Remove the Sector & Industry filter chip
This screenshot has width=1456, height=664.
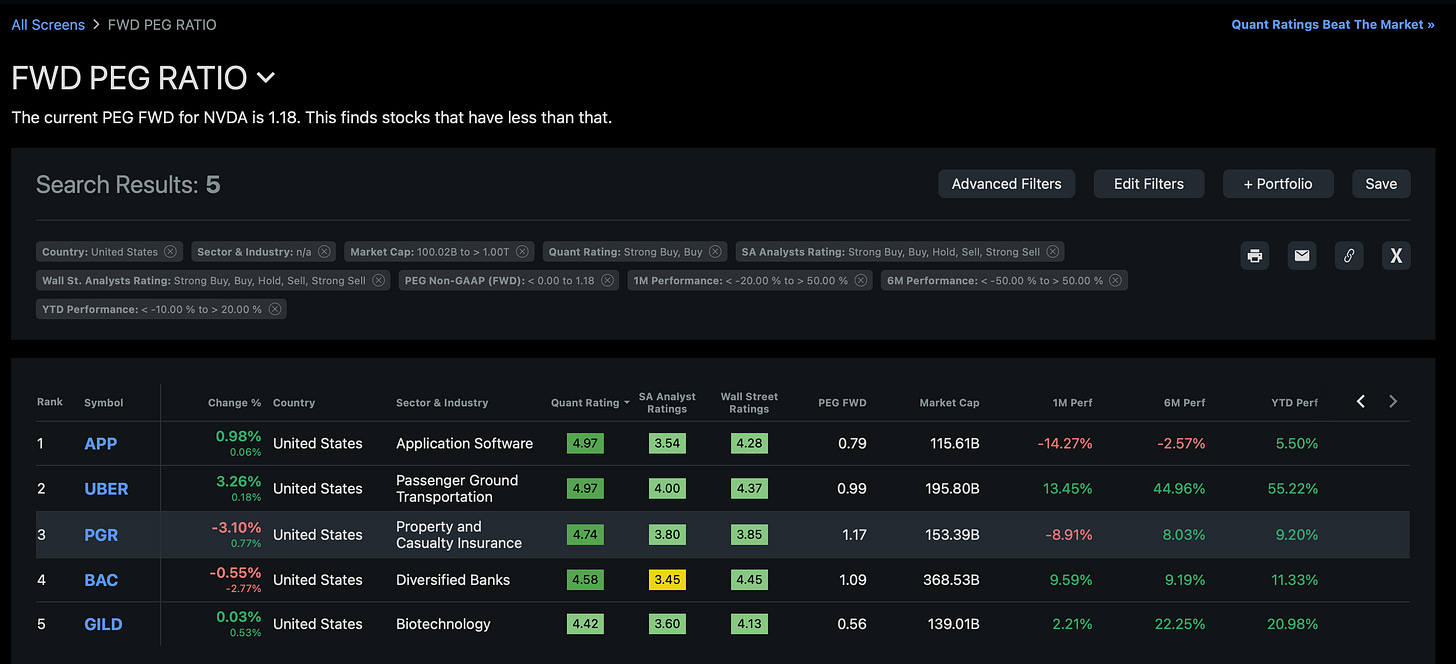pos(325,252)
